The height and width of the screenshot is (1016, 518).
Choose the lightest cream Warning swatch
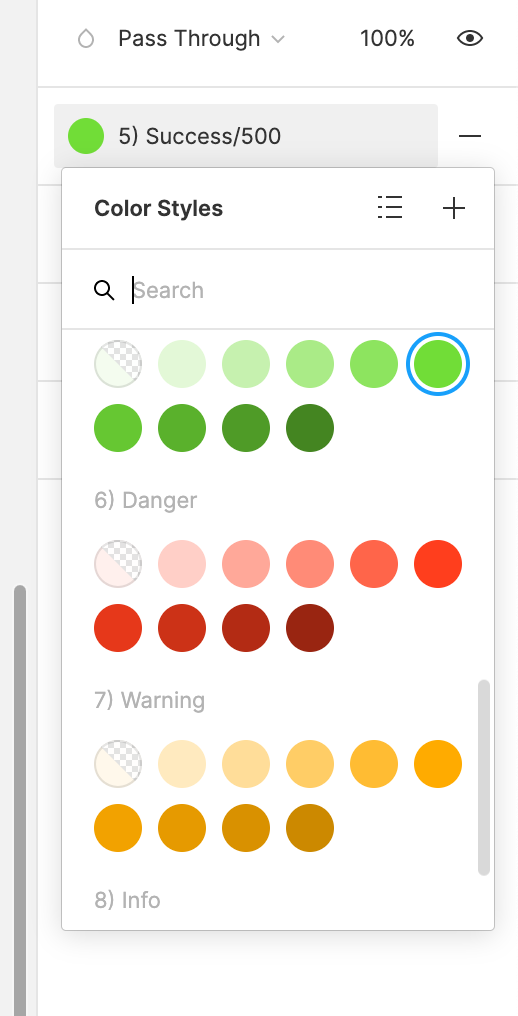pos(182,764)
